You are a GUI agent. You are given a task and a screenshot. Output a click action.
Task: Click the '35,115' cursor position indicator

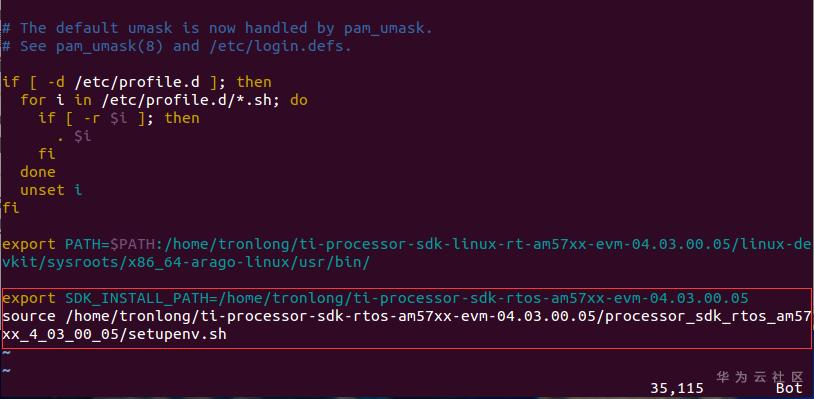[x=677, y=388]
